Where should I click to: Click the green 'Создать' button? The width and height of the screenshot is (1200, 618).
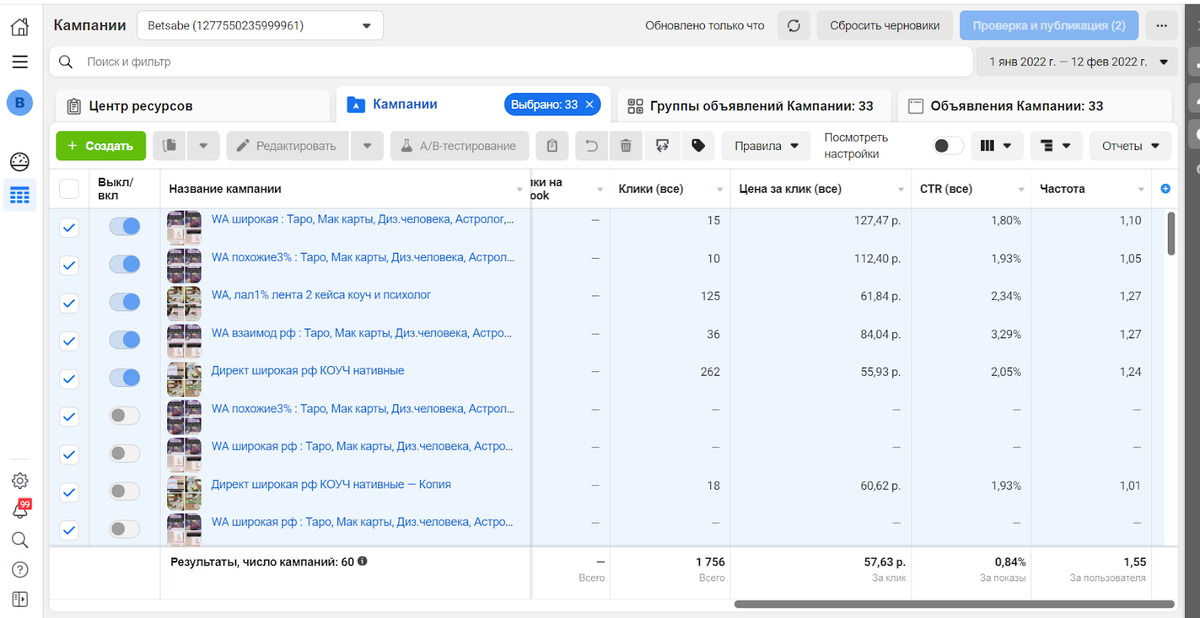coord(101,146)
